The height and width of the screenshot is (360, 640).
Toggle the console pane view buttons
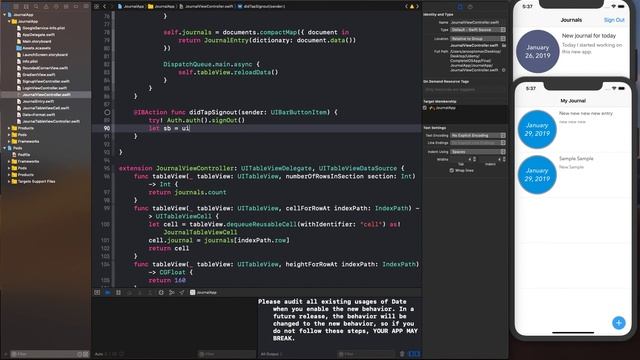coord(414,354)
